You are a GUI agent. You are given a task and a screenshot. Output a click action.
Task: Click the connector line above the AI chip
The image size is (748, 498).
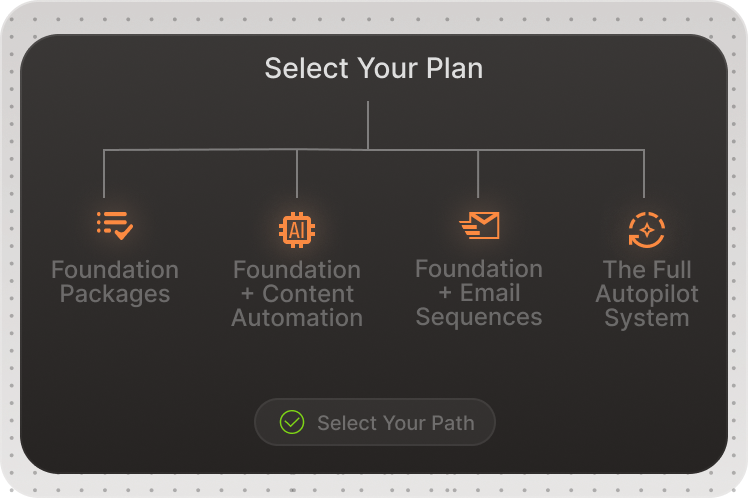tap(297, 175)
